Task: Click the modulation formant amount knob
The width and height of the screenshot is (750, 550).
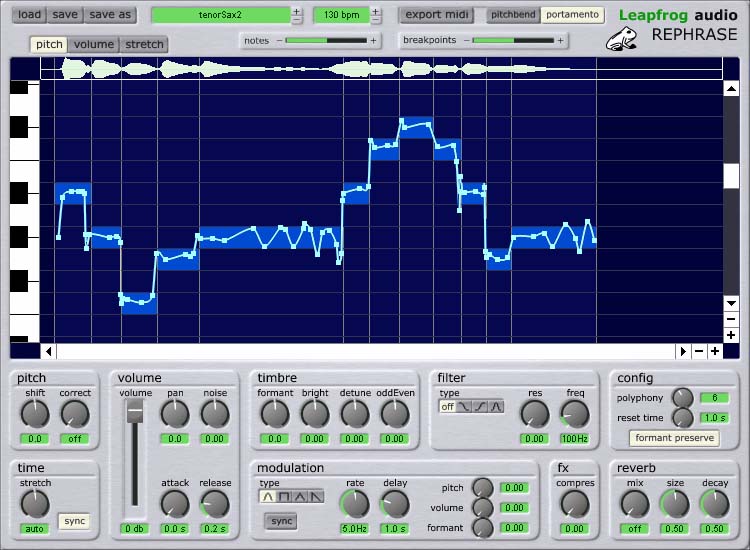Action: pos(483,528)
